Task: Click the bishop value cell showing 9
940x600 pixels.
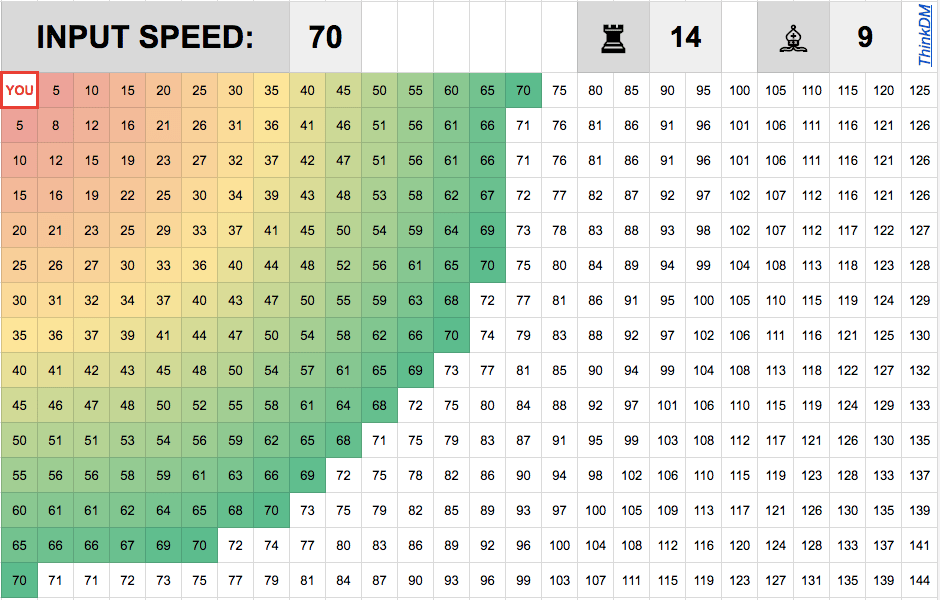Action: 865,37
